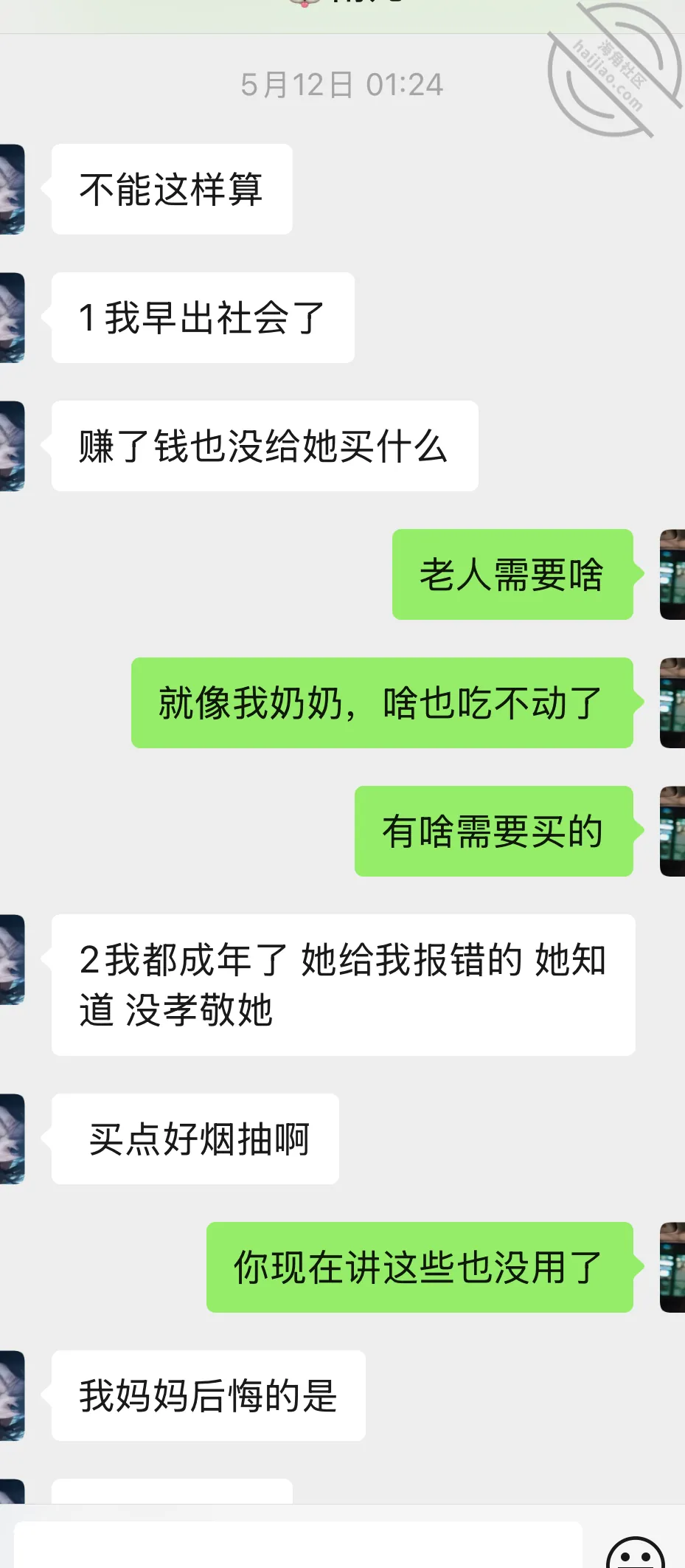
Task: Select the '我妈妈后悔的是' message bubble
Action: pos(209,1395)
